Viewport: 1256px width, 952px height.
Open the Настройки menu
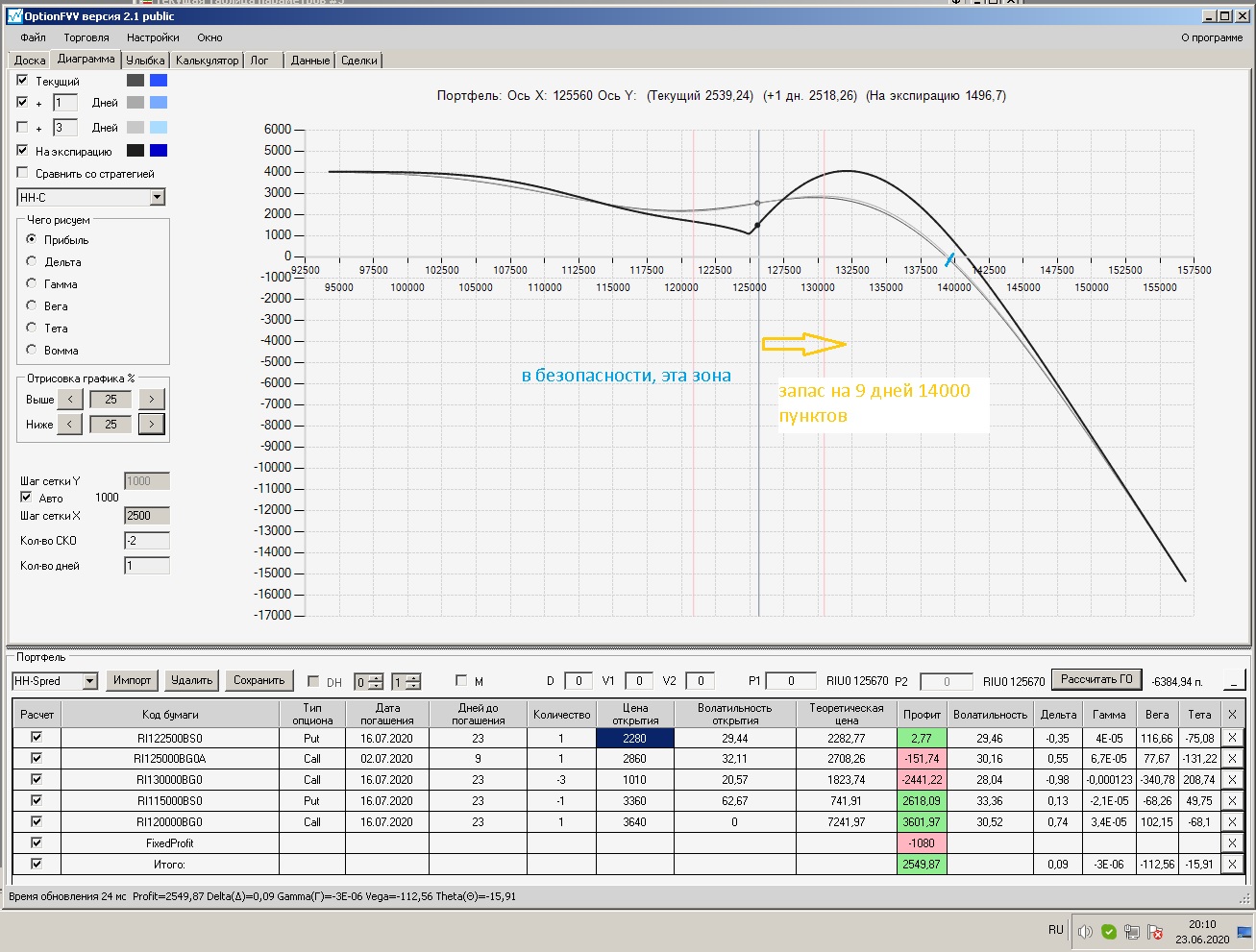[153, 37]
